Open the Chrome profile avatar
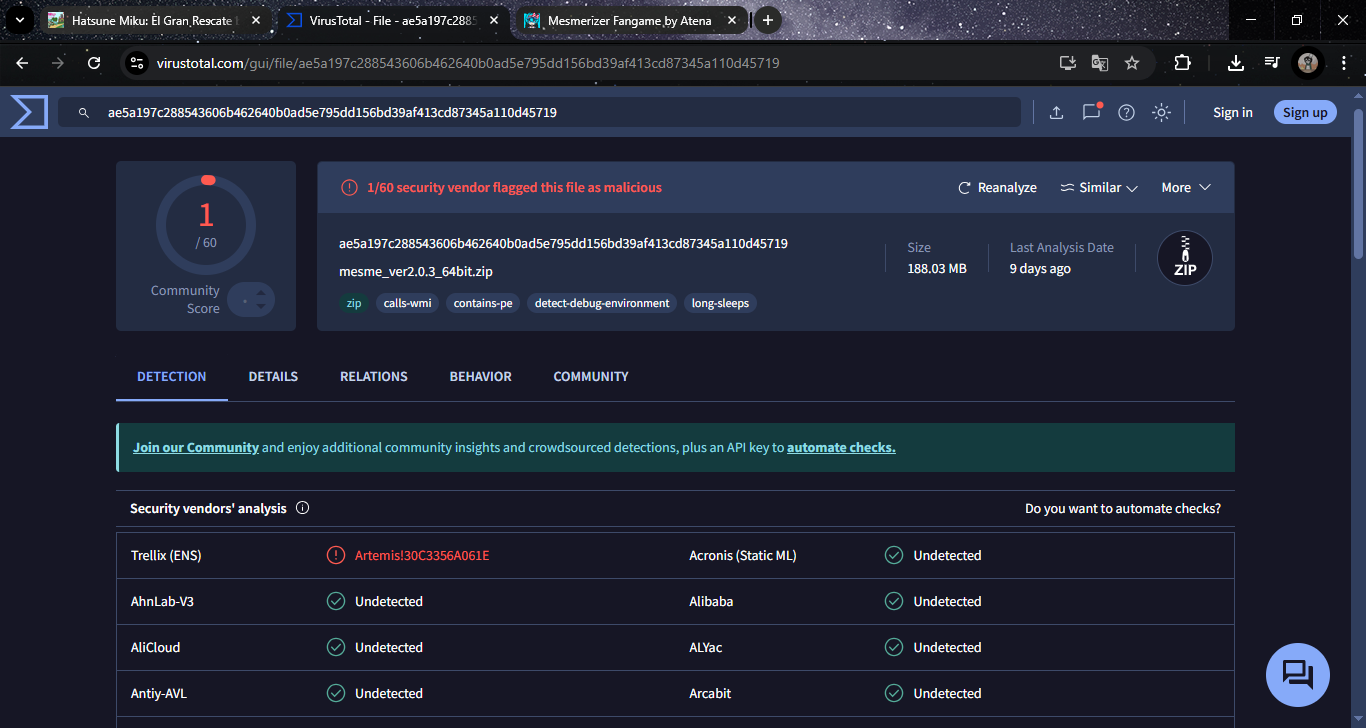 [x=1308, y=63]
